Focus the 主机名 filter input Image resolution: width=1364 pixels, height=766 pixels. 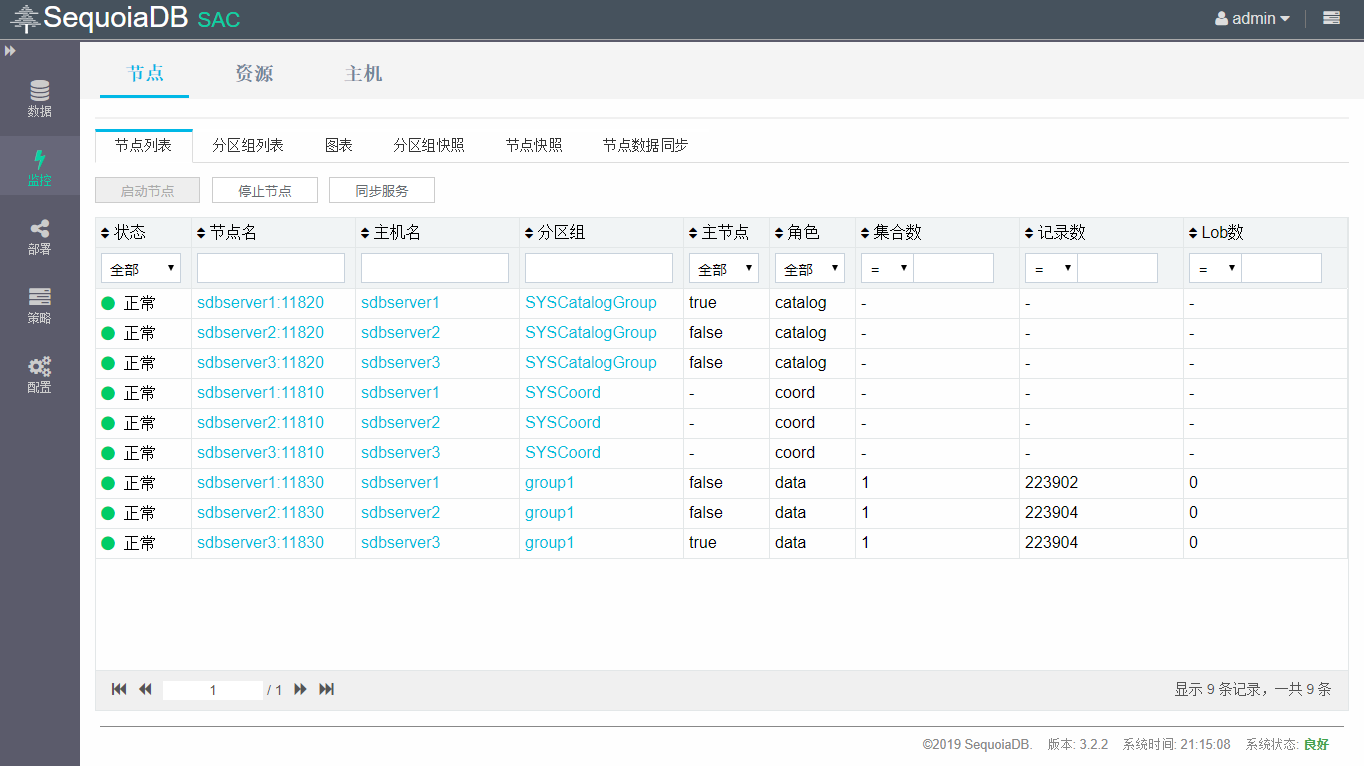click(x=435, y=268)
